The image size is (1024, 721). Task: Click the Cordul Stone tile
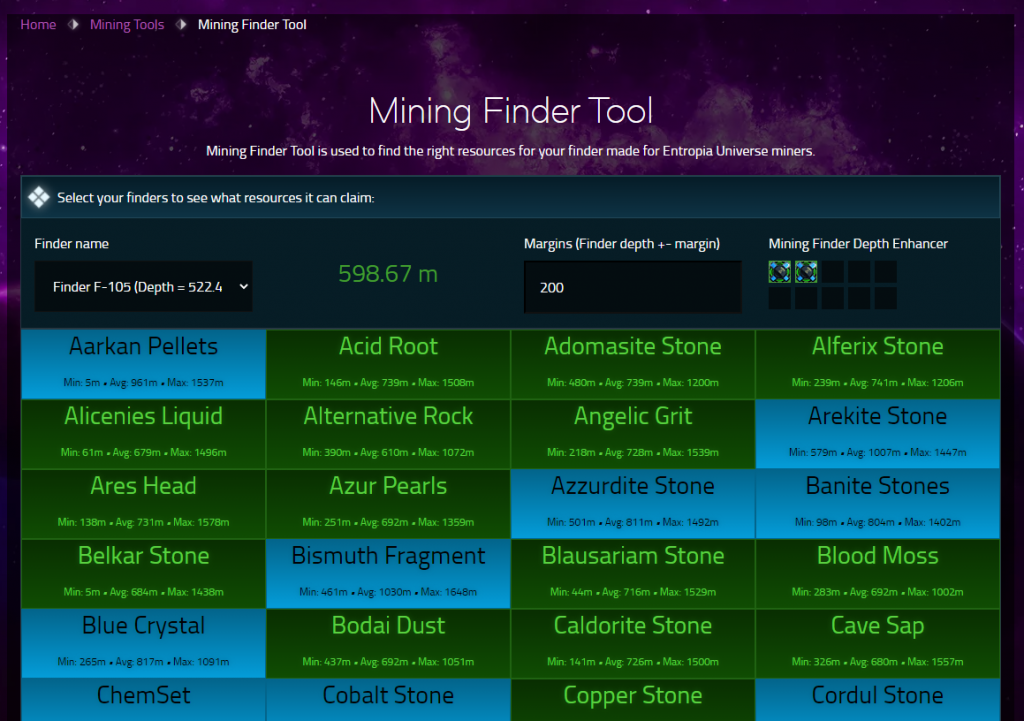(878, 700)
